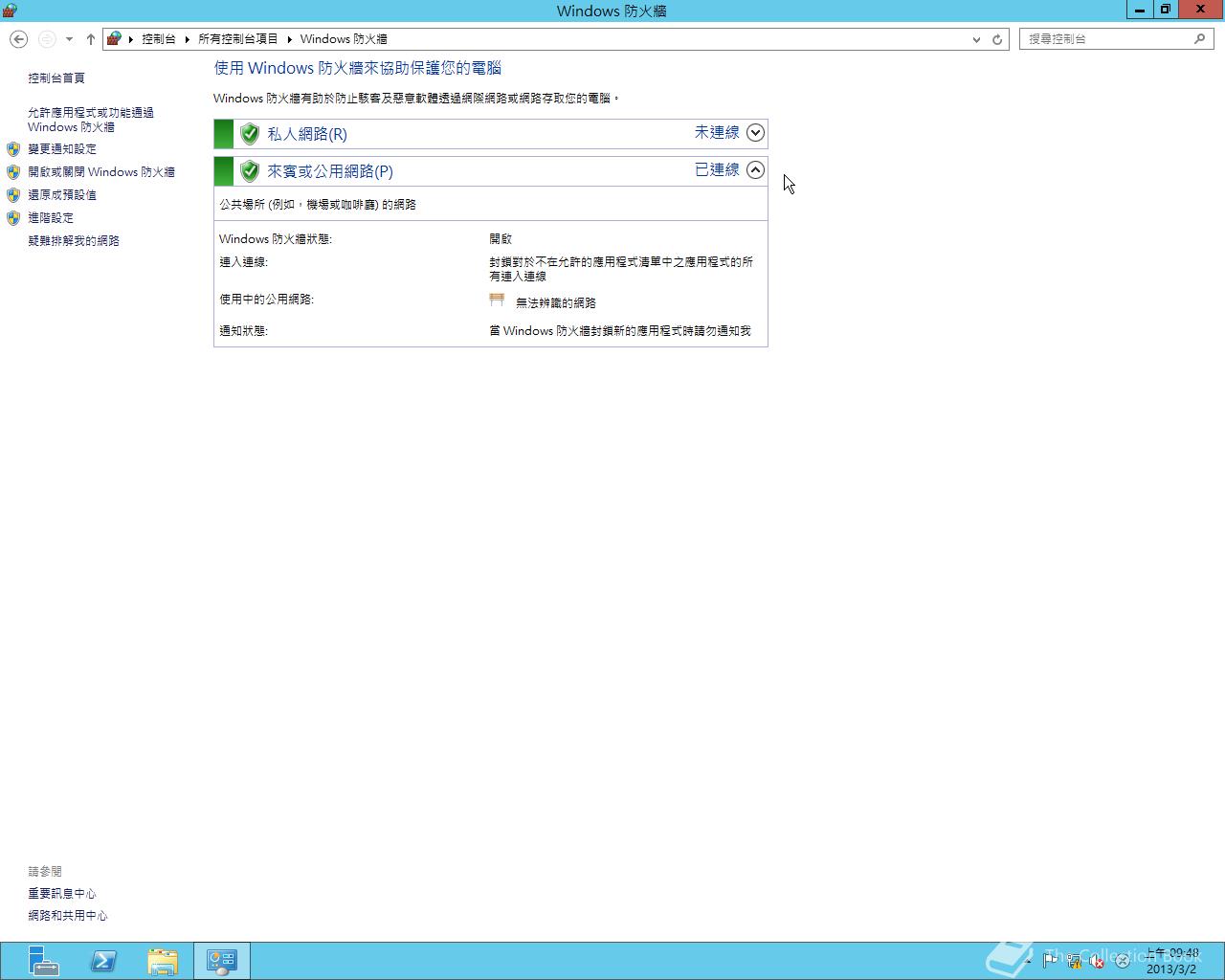Open the 疑難排解我的網路 link
This screenshot has height=980, width=1225.
pyautogui.click(x=74, y=241)
